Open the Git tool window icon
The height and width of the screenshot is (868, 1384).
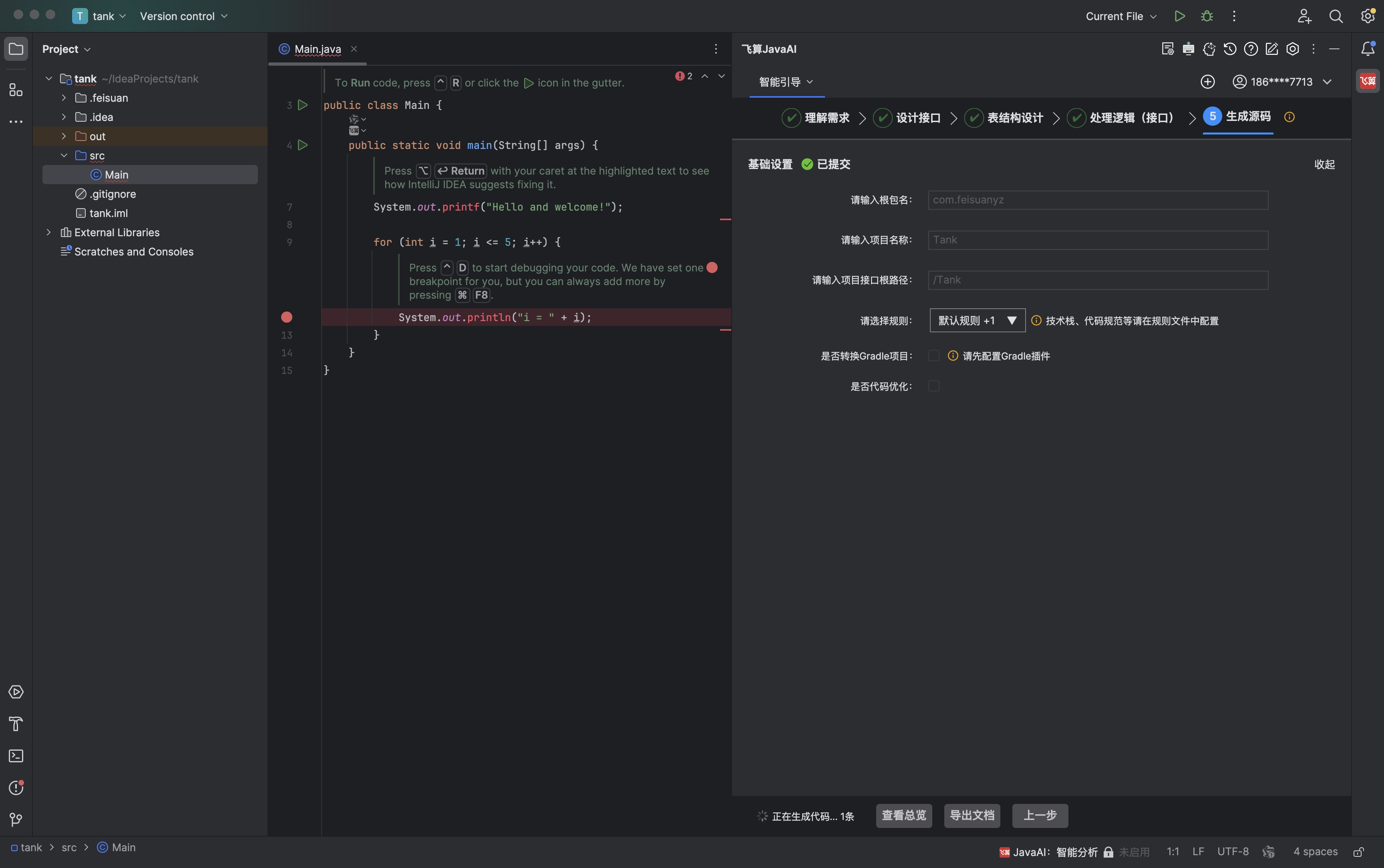[16, 820]
